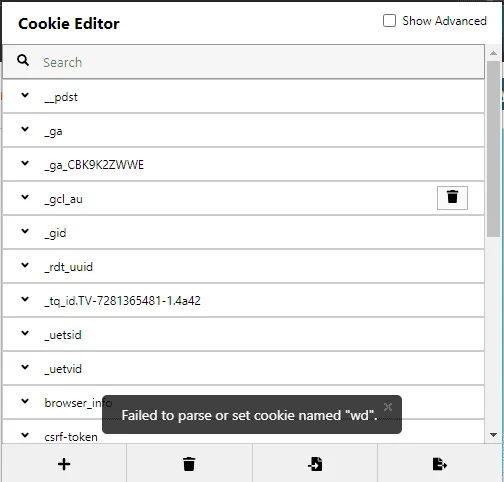The width and height of the screenshot is (504, 482).
Task: Click scrollbar down arrow of cookie list
Action: tap(493, 435)
